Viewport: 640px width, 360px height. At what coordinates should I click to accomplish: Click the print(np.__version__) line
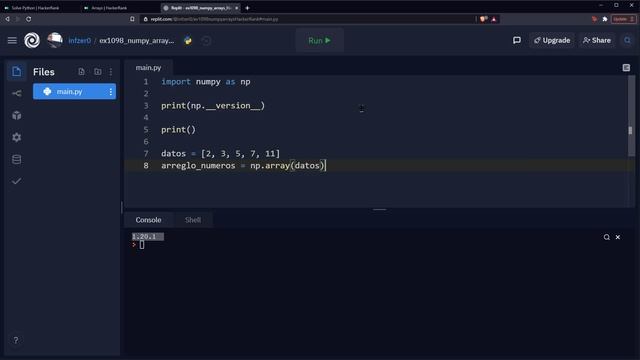[x=213, y=106]
